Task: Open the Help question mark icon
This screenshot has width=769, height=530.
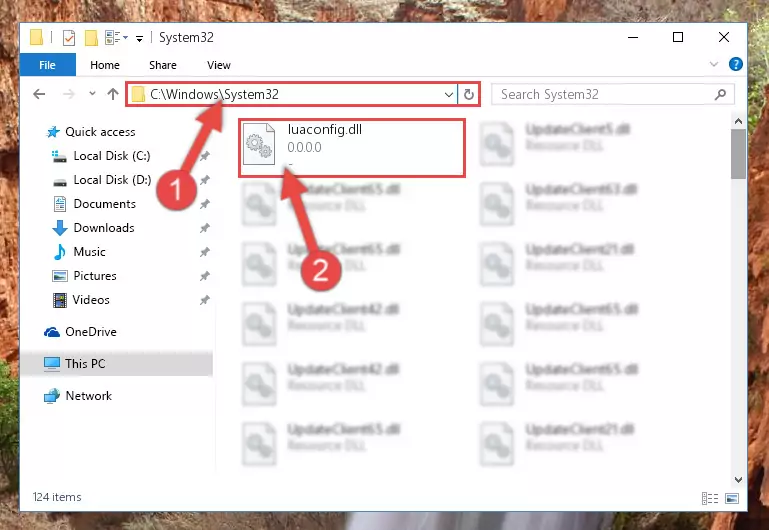Action: [736, 64]
